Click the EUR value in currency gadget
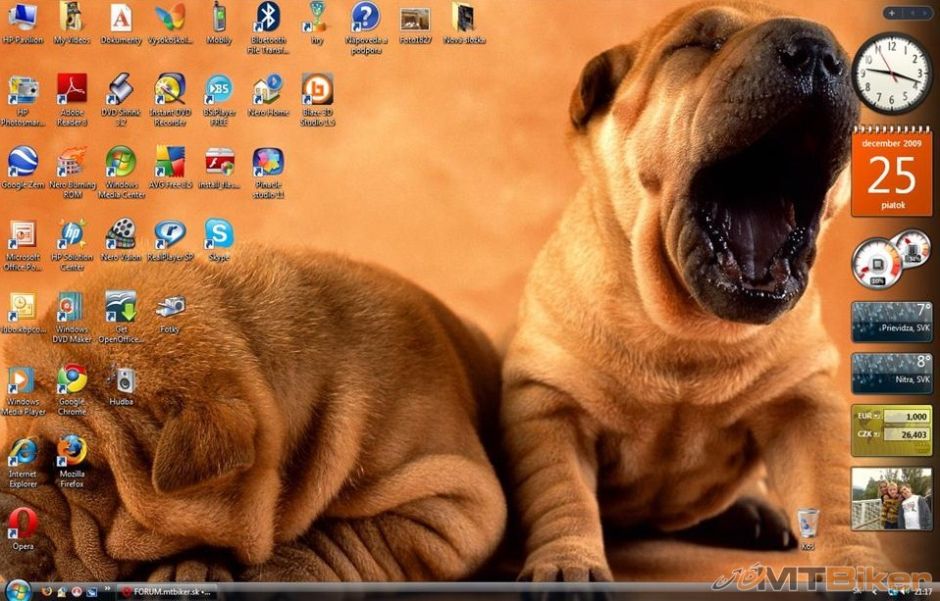This screenshot has width=940, height=601. coord(910,415)
